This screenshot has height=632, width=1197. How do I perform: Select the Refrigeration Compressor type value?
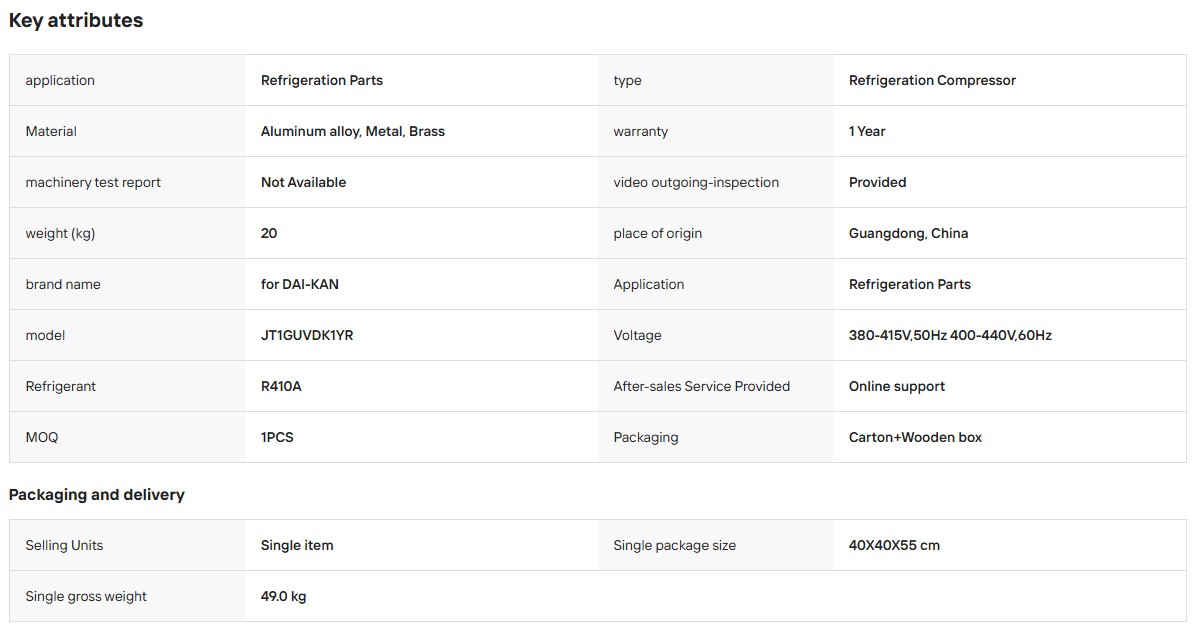932,80
